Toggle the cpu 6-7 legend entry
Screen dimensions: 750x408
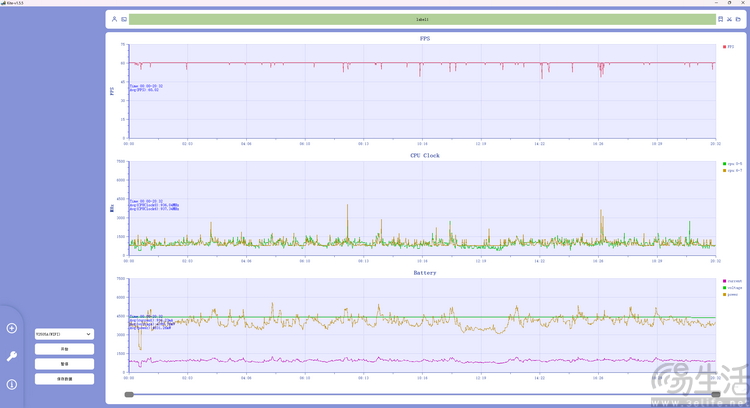(731, 170)
